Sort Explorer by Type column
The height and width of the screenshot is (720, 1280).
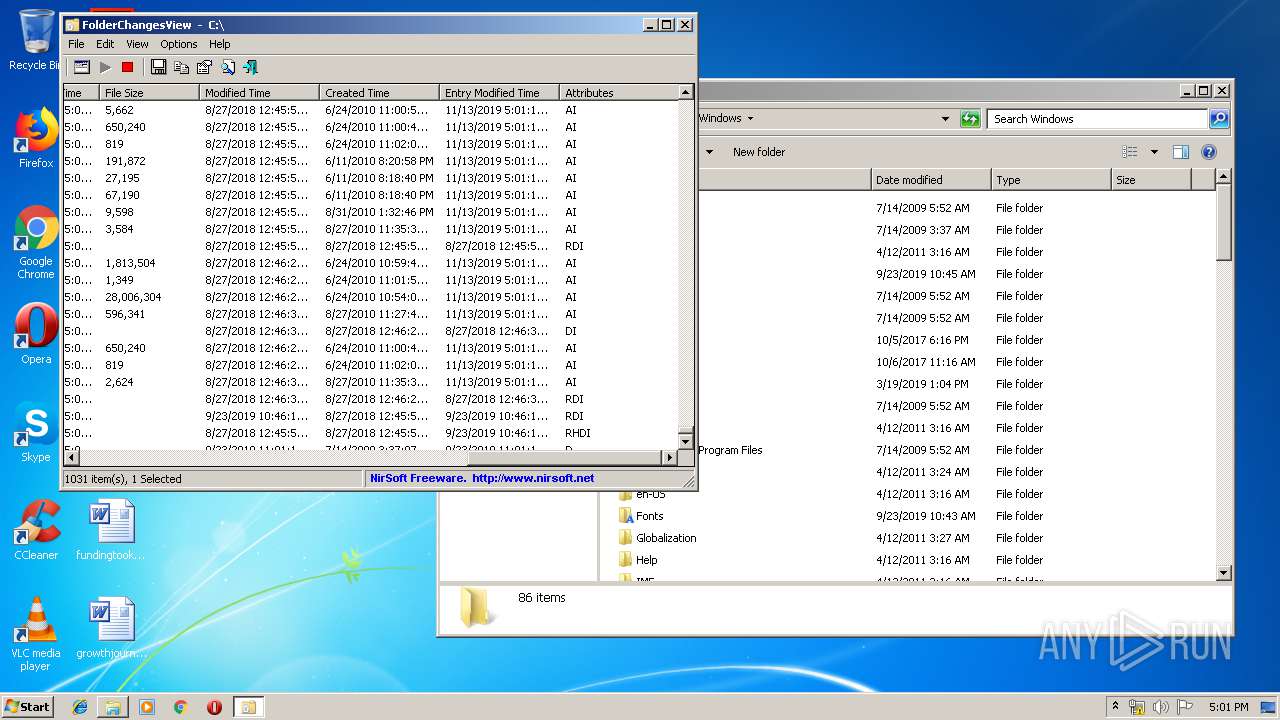pyautogui.click(x=1051, y=180)
